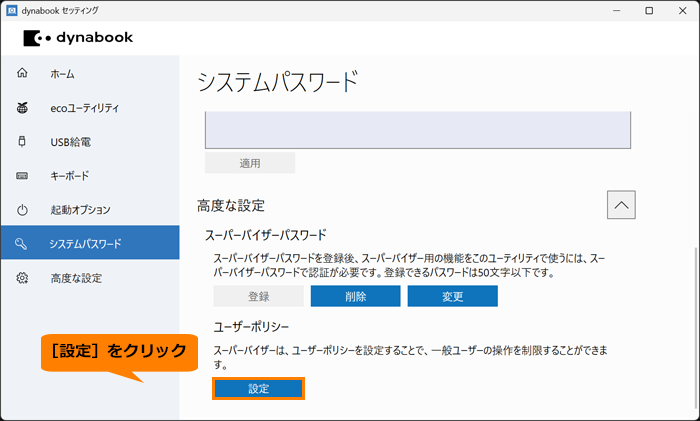Click the USB charging icon
The height and width of the screenshot is (421, 700).
pos(21,142)
